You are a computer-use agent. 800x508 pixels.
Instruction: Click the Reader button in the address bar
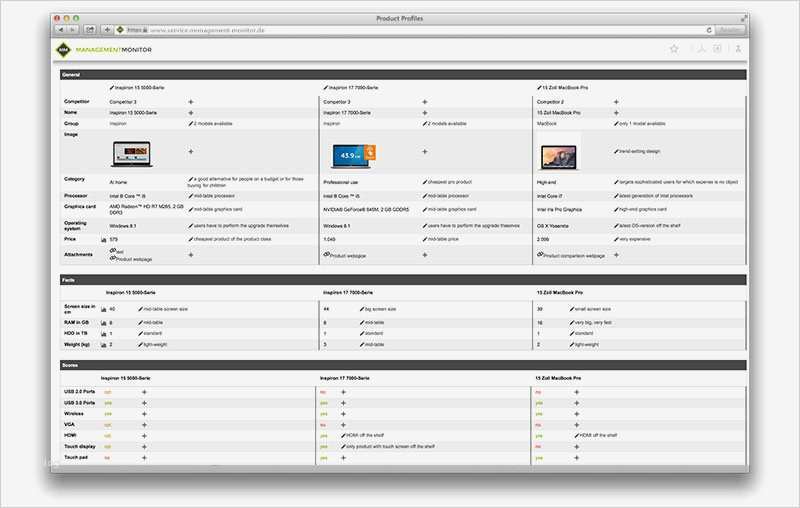(x=730, y=30)
